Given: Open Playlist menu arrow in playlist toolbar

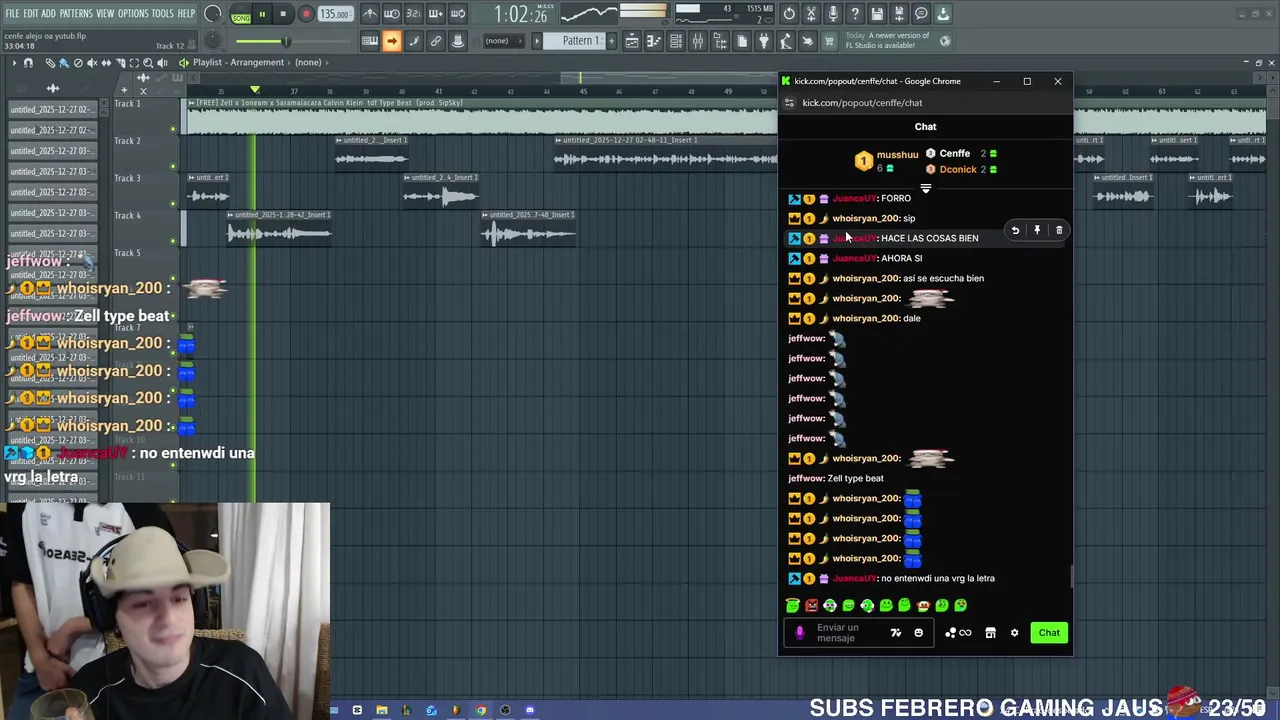Looking at the screenshot, I should pyautogui.click(x=14, y=62).
